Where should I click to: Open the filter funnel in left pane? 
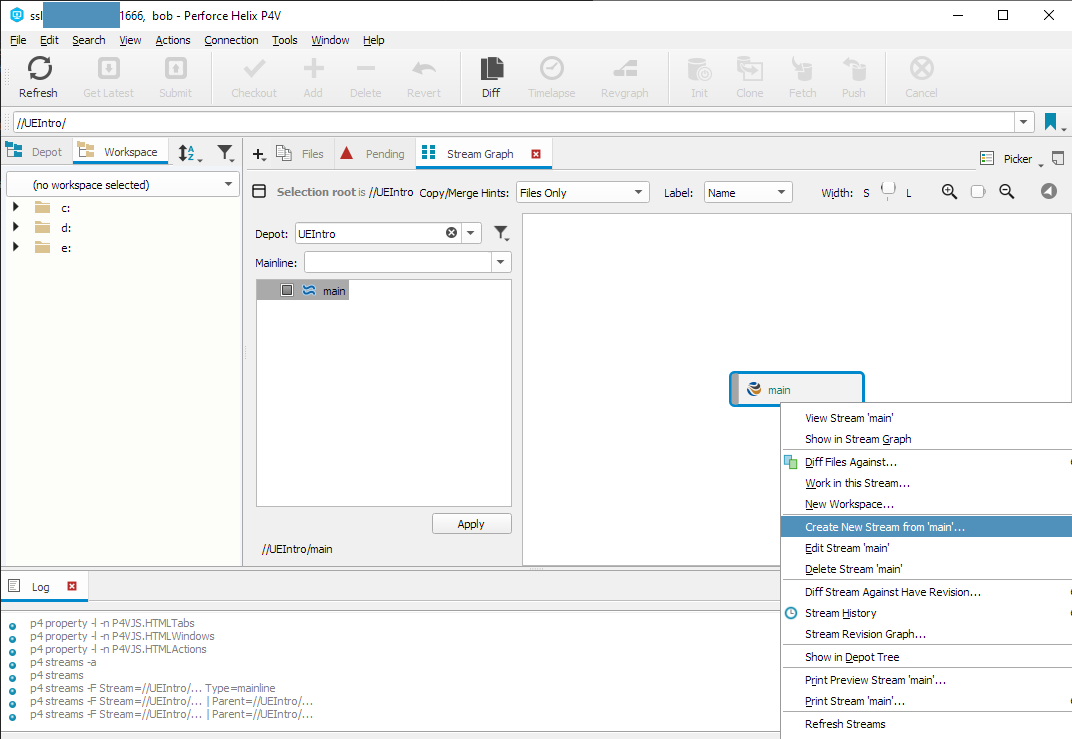(225, 152)
